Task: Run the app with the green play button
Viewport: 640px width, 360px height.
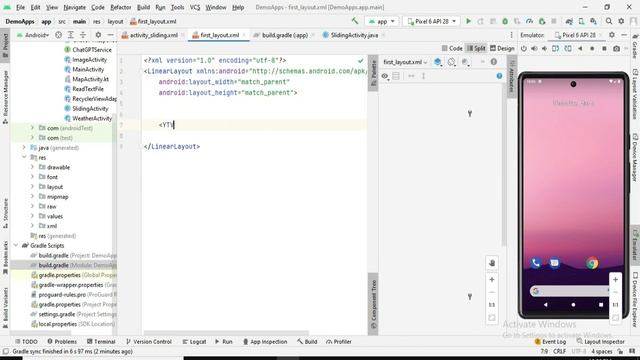Action: [468, 21]
